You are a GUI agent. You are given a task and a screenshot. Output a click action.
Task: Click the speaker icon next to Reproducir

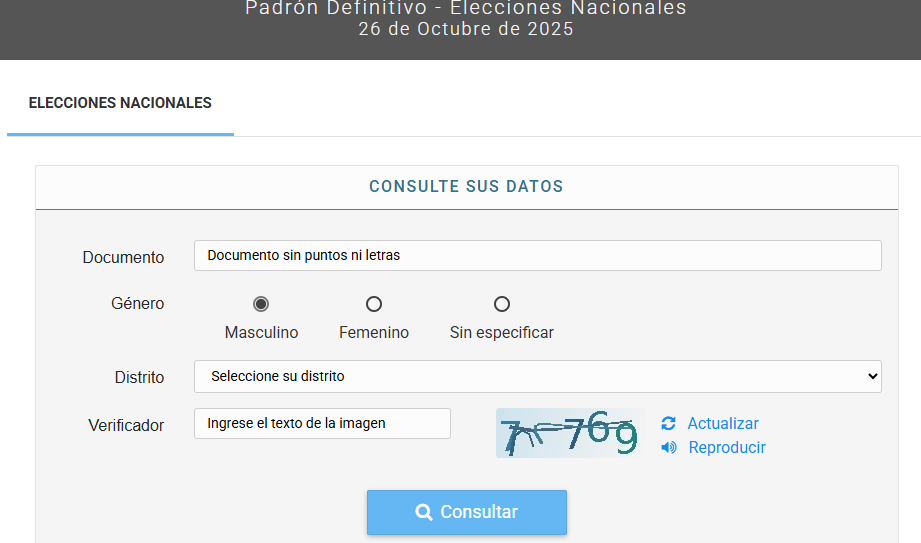(668, 448)
